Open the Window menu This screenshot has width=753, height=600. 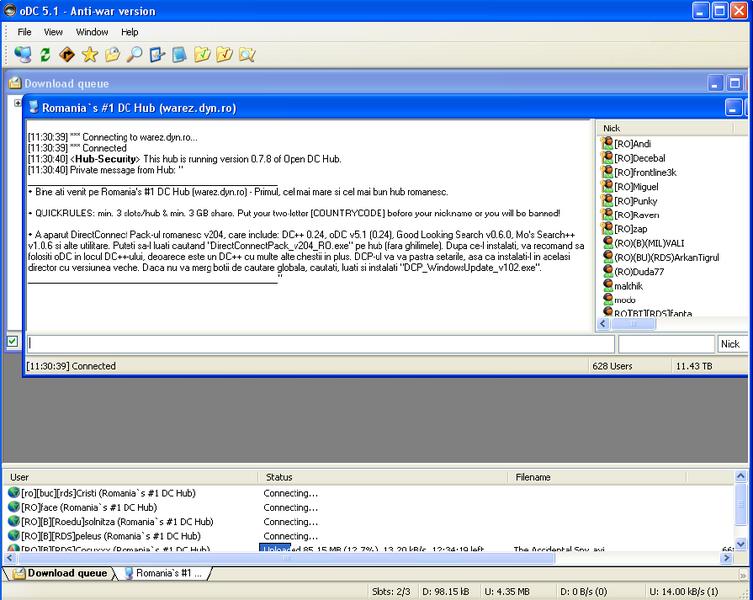tap(92, 32)
